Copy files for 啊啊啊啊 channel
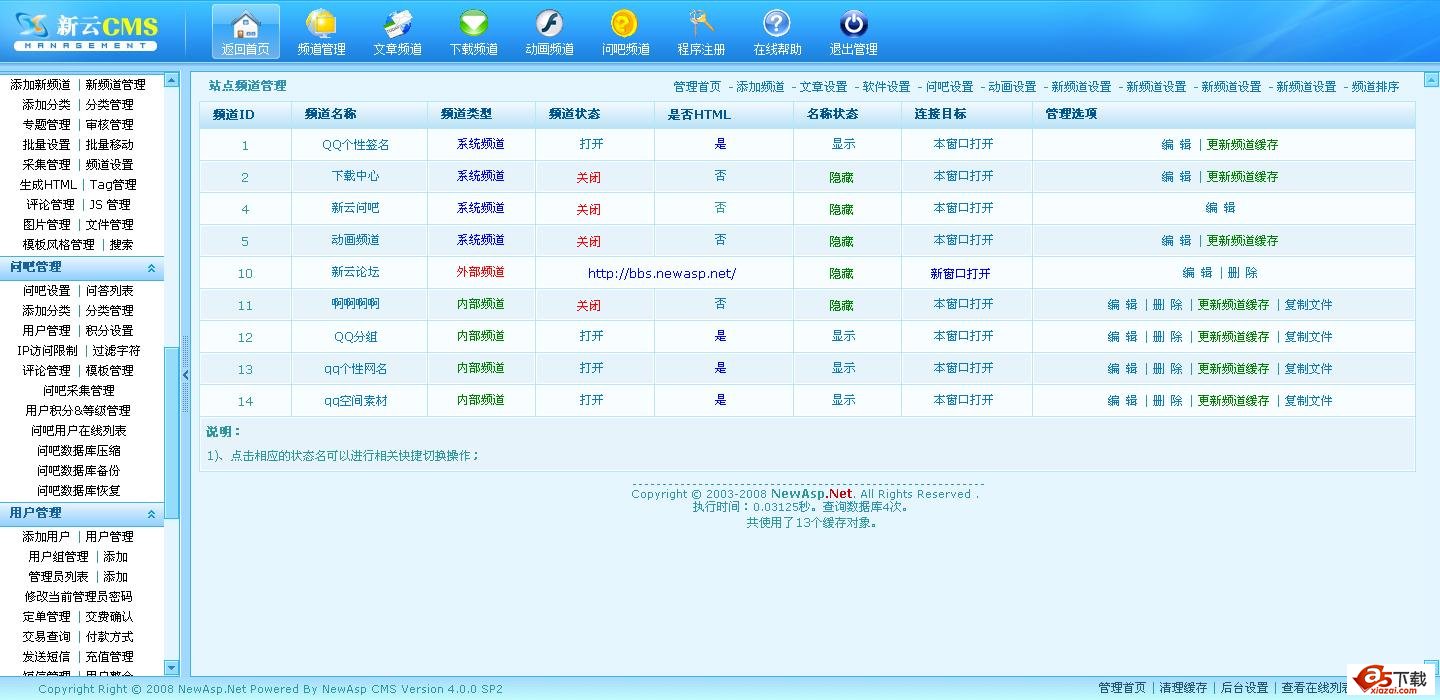This screenshot has width=1440, height=700. 1309,305
